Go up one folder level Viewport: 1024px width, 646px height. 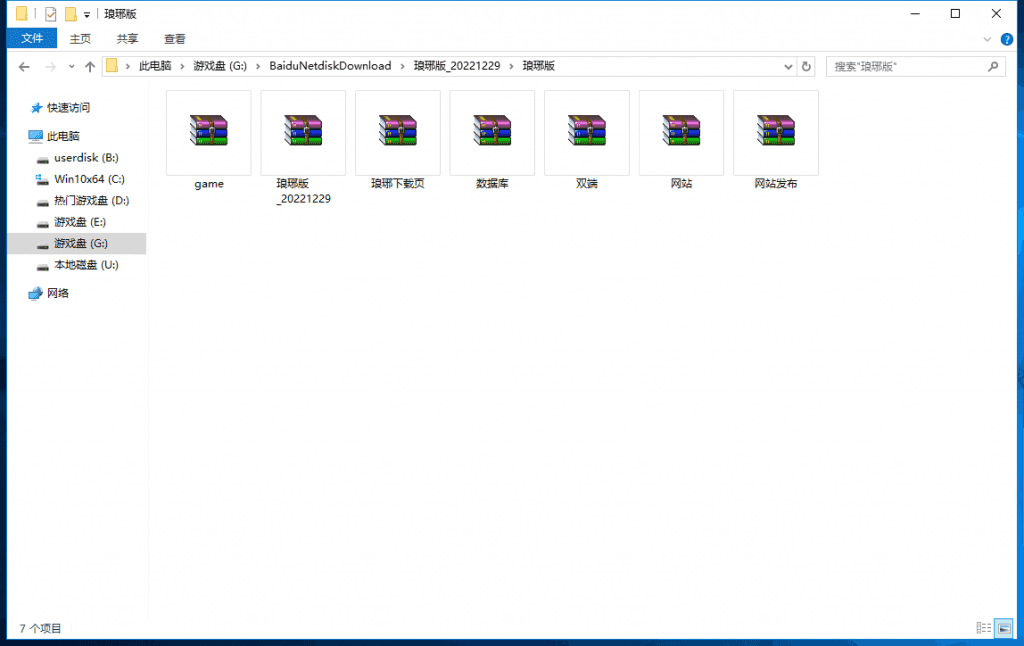pyautogui.click(x=90, y=67)
